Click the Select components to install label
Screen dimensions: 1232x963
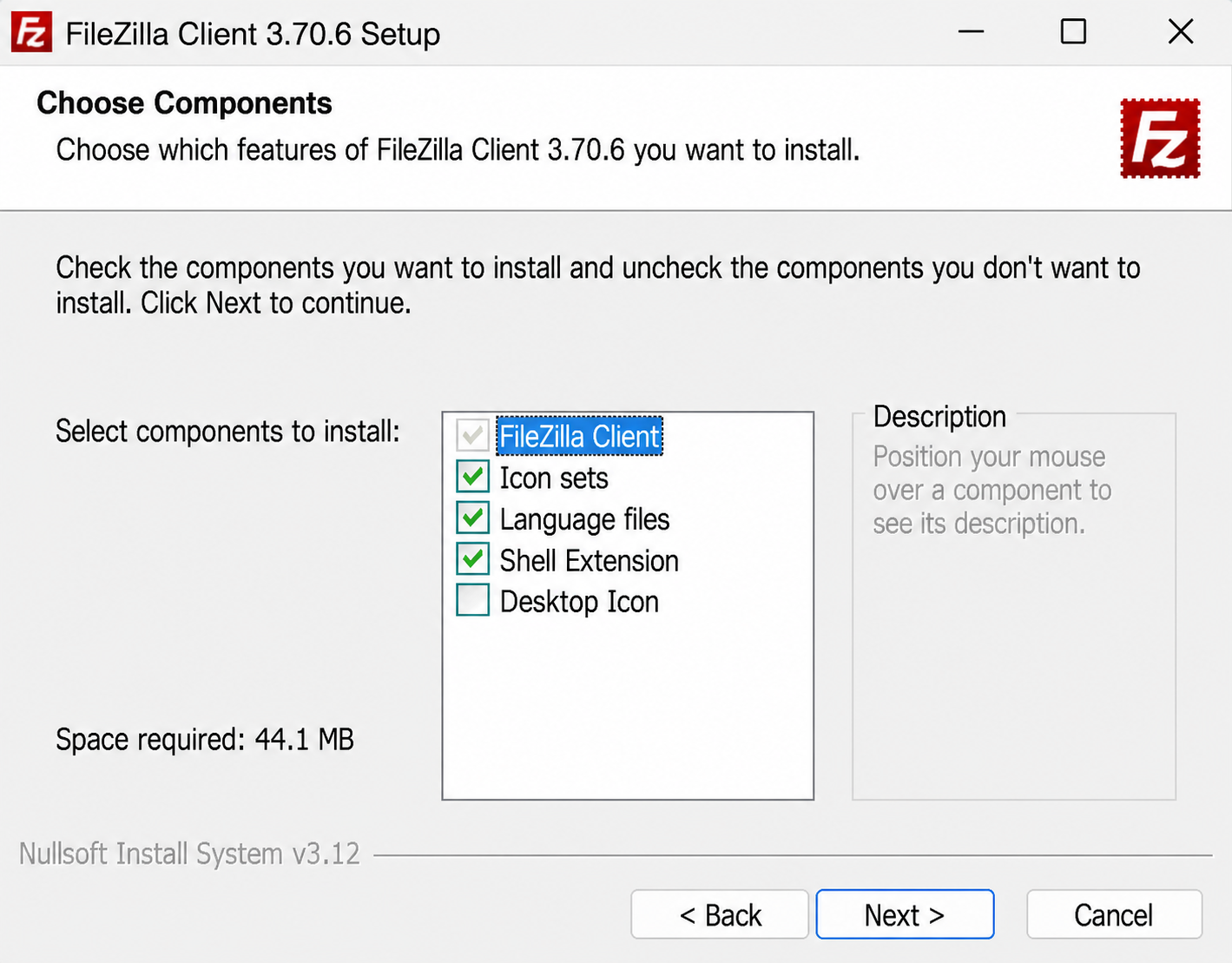(x=227, y=432)
